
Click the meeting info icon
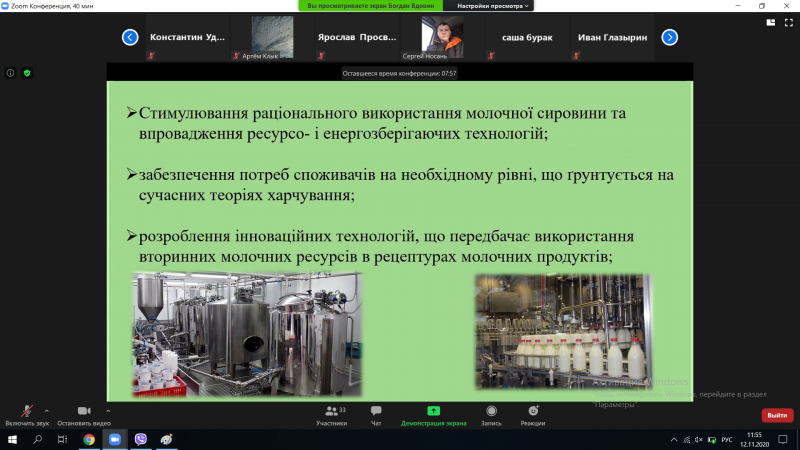point(10,73)
